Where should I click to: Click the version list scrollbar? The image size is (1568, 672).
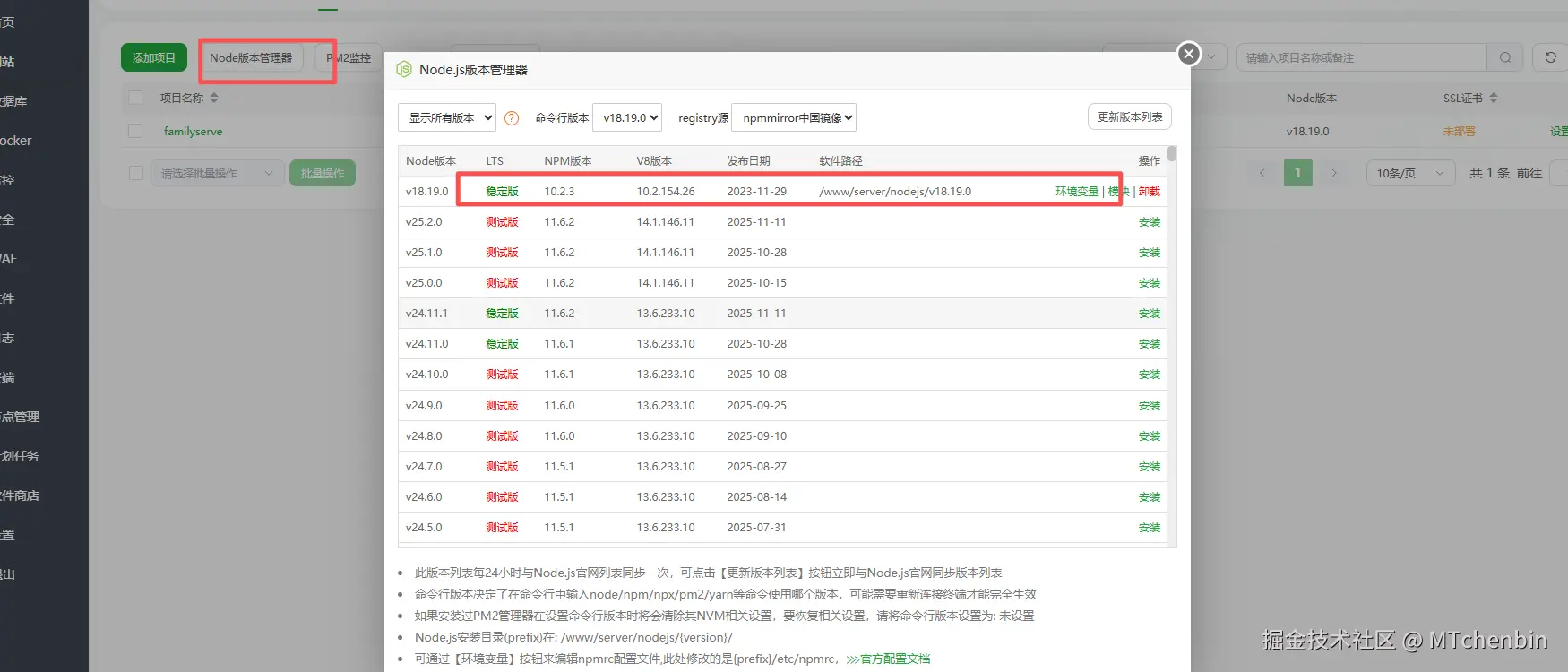tap(1172, 153)
